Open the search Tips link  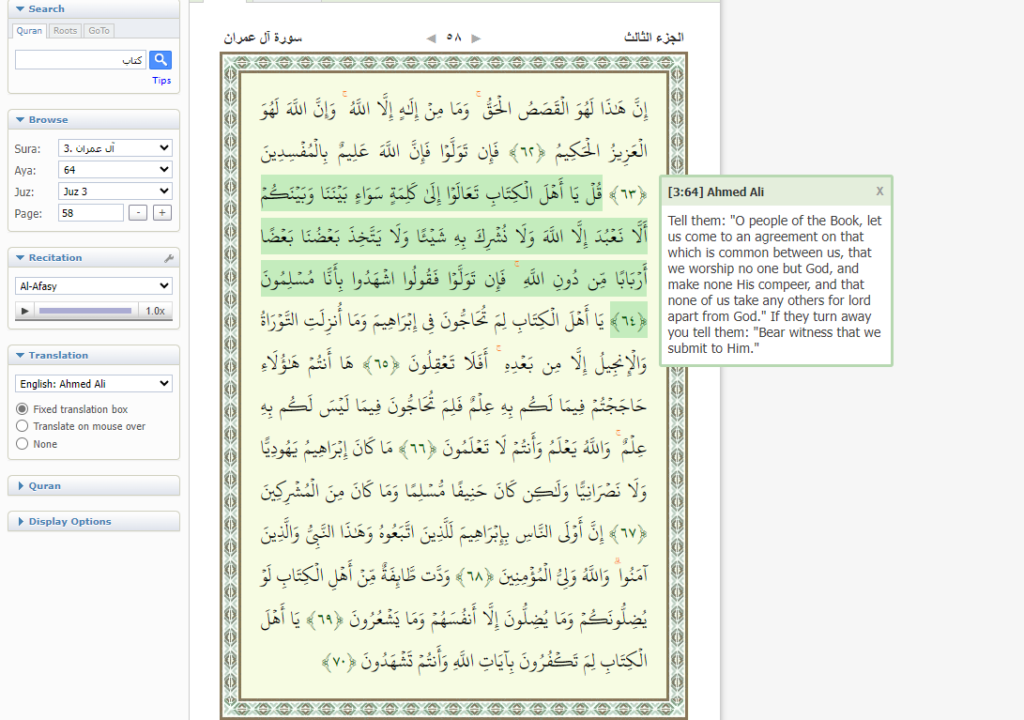click(162, 80)
